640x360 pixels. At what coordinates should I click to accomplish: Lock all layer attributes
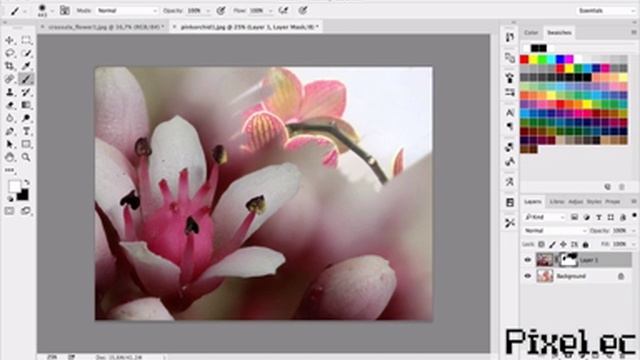click(x=585, y=244)
